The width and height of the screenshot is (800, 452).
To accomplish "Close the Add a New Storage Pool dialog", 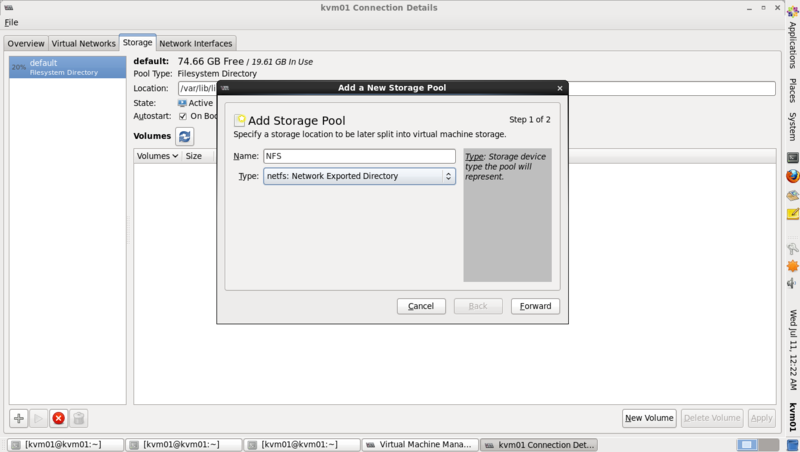I will click(560, 88).
